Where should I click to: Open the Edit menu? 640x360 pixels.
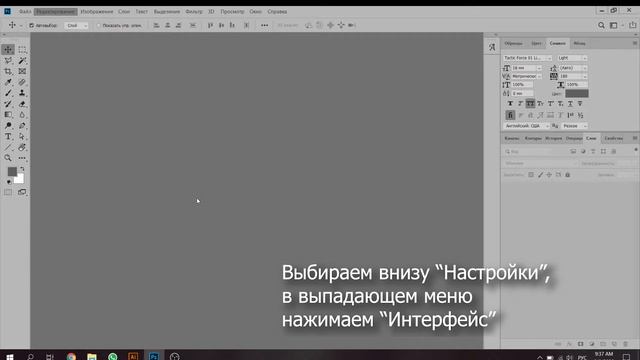click(56, 12)
